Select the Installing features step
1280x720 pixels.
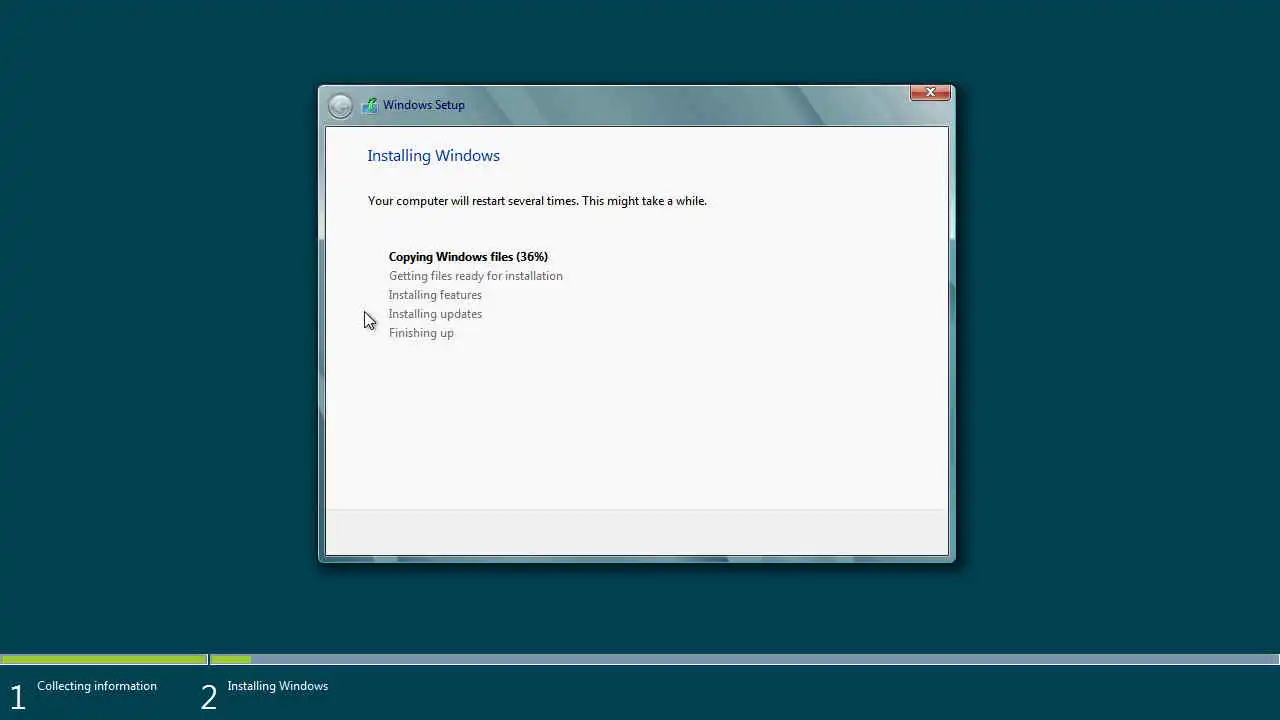pyautogui.click(x=435, y=295)
